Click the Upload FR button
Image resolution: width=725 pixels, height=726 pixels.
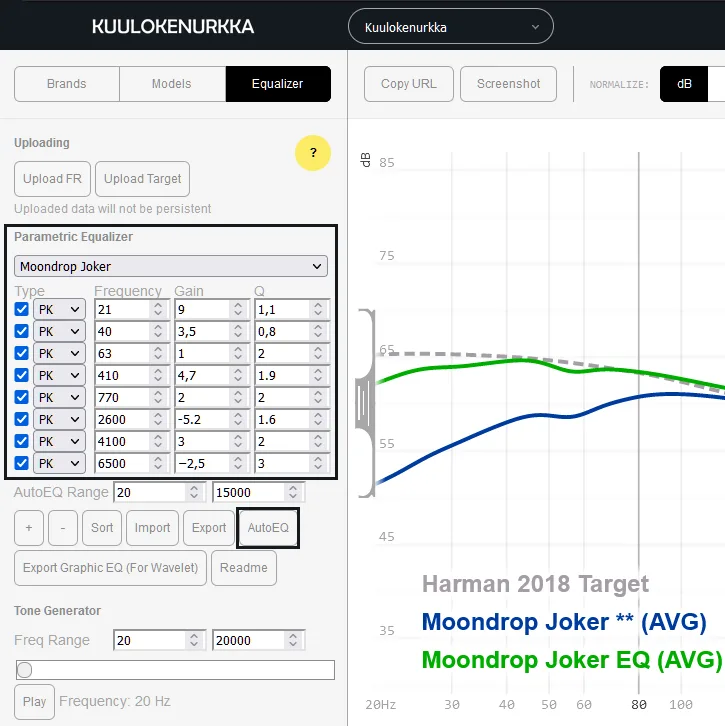[x=52, y=179]
